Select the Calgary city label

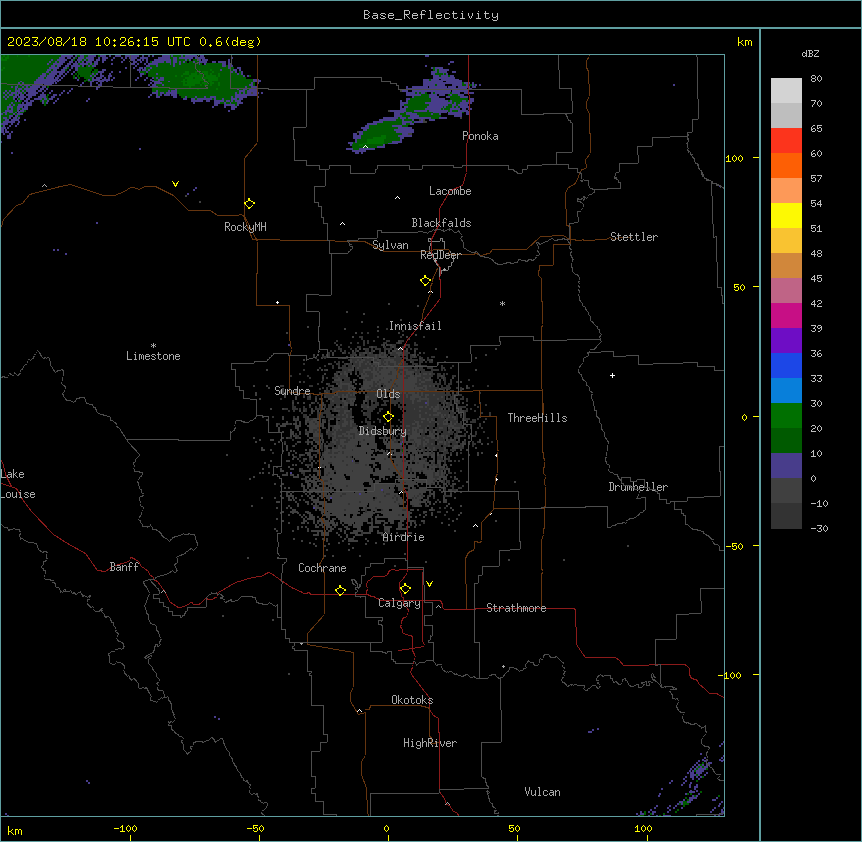399,603
